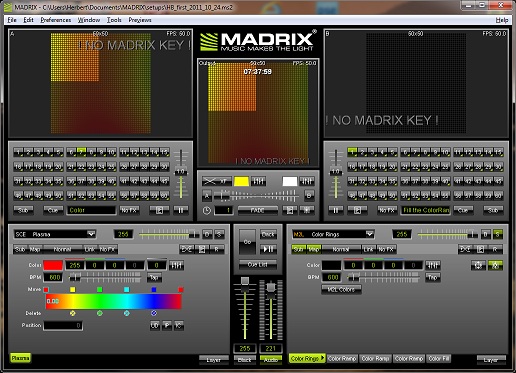This screenshot has width=516, height=373.
Task: Click the green highlighted icon beside the move arrows
Action: click(x=495, y=265)
